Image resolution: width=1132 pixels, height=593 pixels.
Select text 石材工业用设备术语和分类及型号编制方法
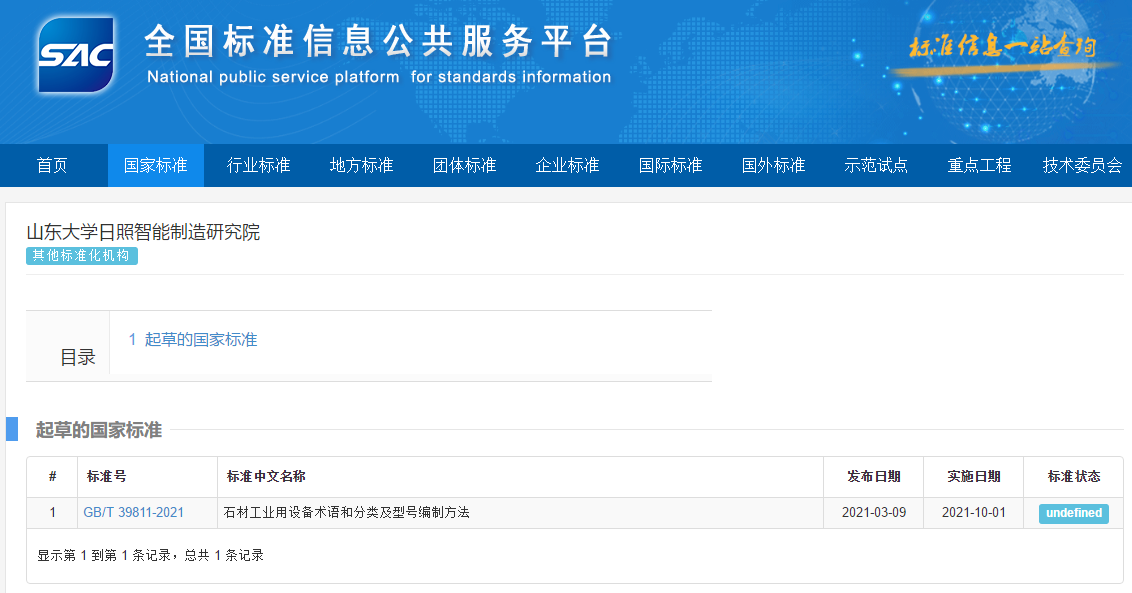(347, 512)
